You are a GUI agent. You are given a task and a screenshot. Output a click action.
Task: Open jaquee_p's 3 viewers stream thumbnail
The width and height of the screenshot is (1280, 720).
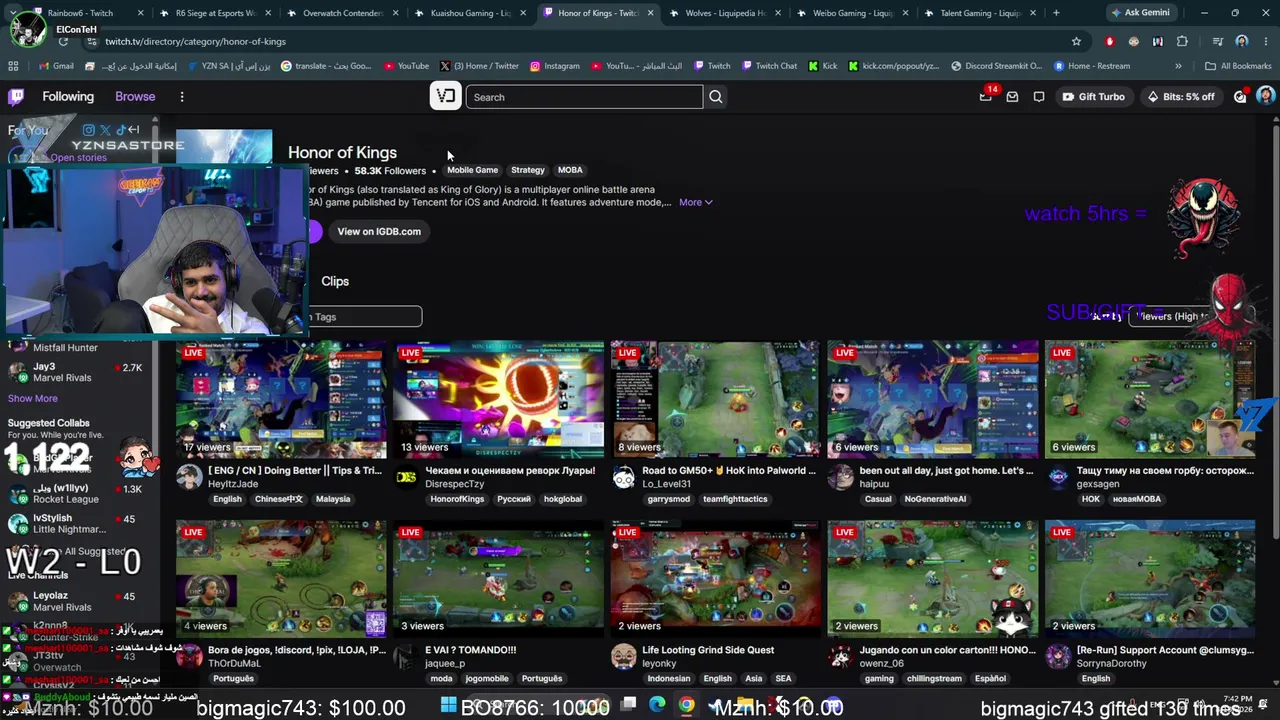(x=498, y=579)
